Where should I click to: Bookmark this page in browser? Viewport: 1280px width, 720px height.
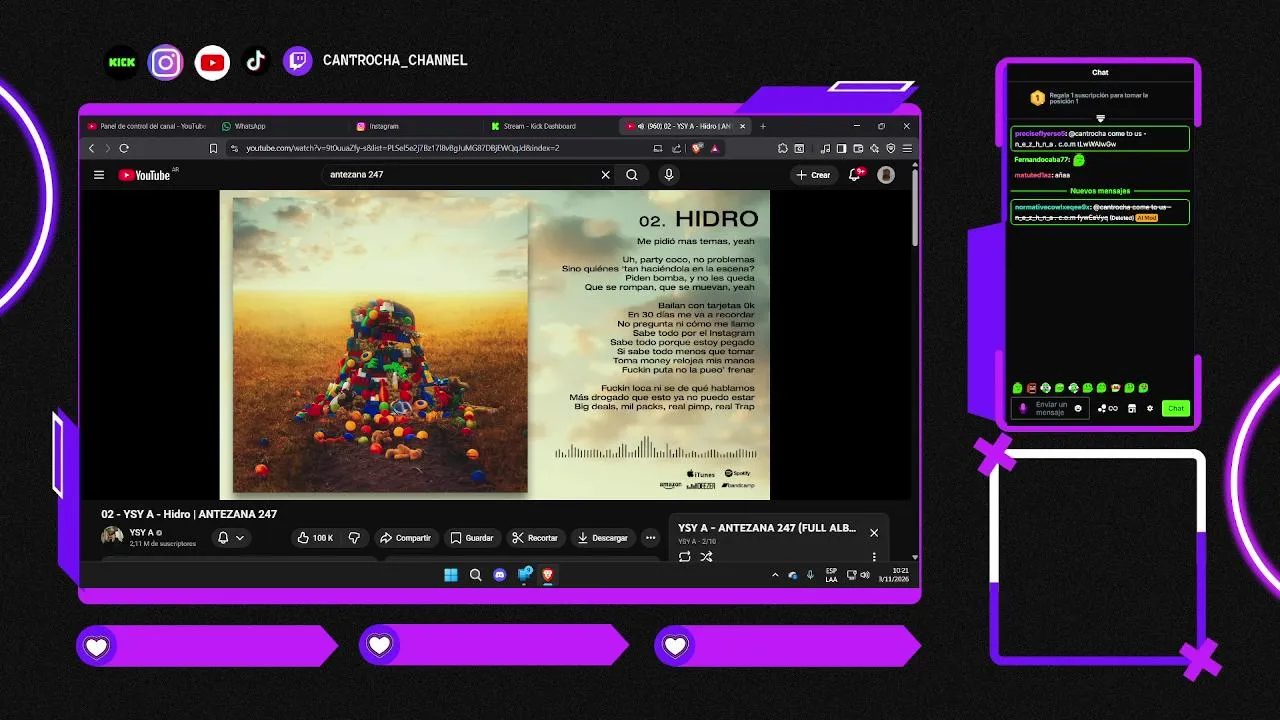tap(213, 148)
